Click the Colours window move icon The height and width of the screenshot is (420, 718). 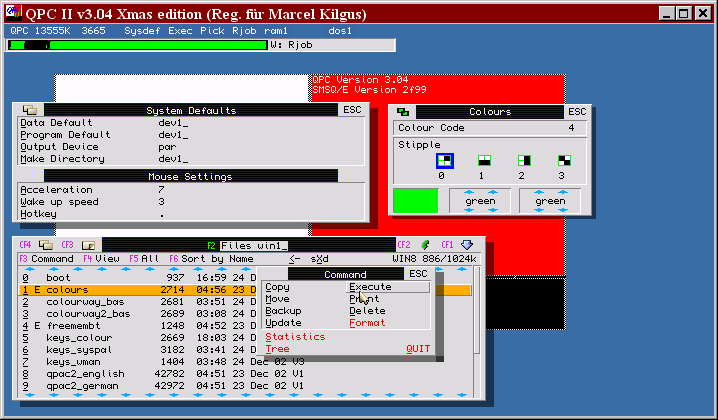click(403, 112)
